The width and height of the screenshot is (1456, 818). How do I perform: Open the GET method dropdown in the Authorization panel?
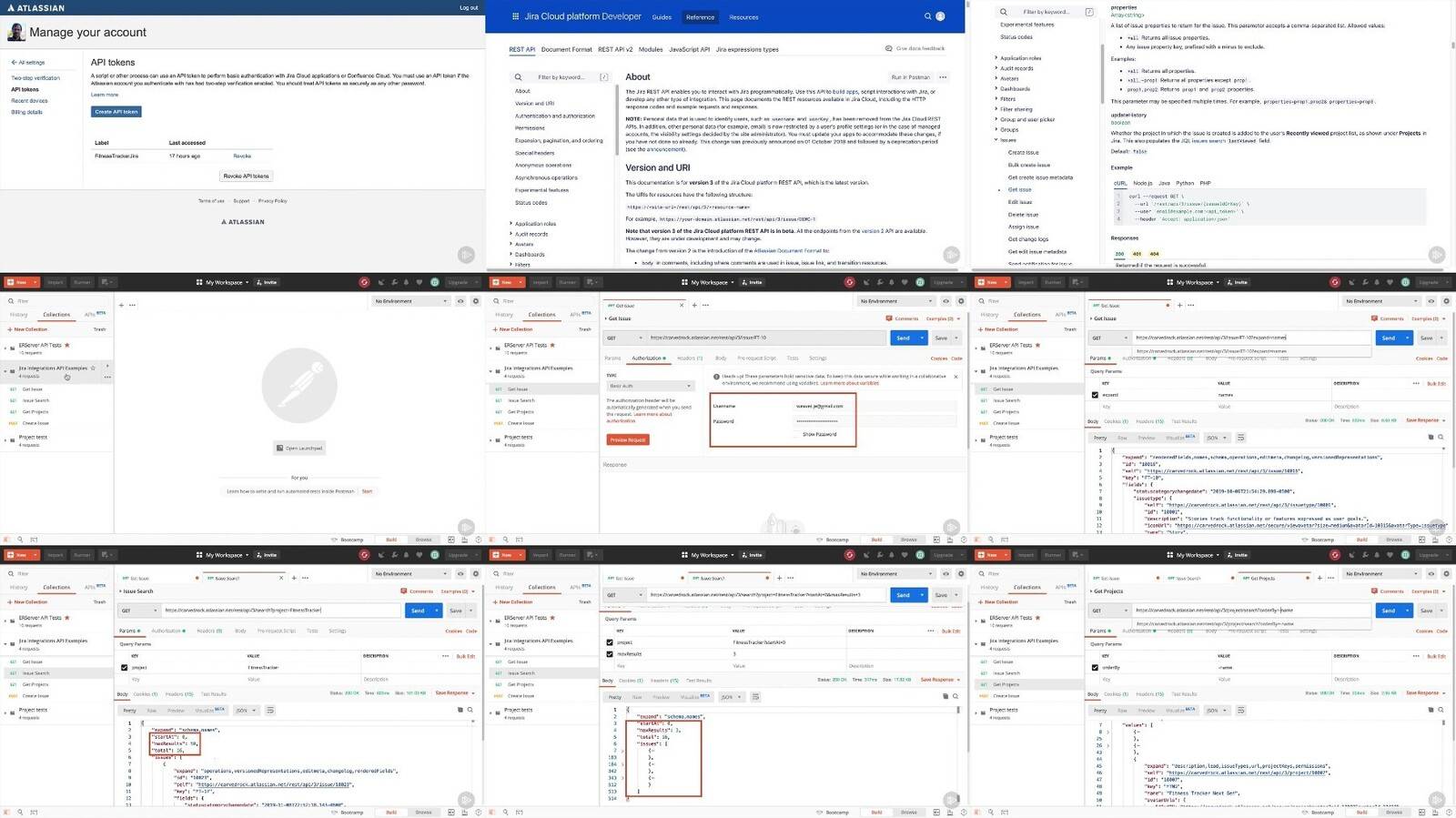click(623, 338)
